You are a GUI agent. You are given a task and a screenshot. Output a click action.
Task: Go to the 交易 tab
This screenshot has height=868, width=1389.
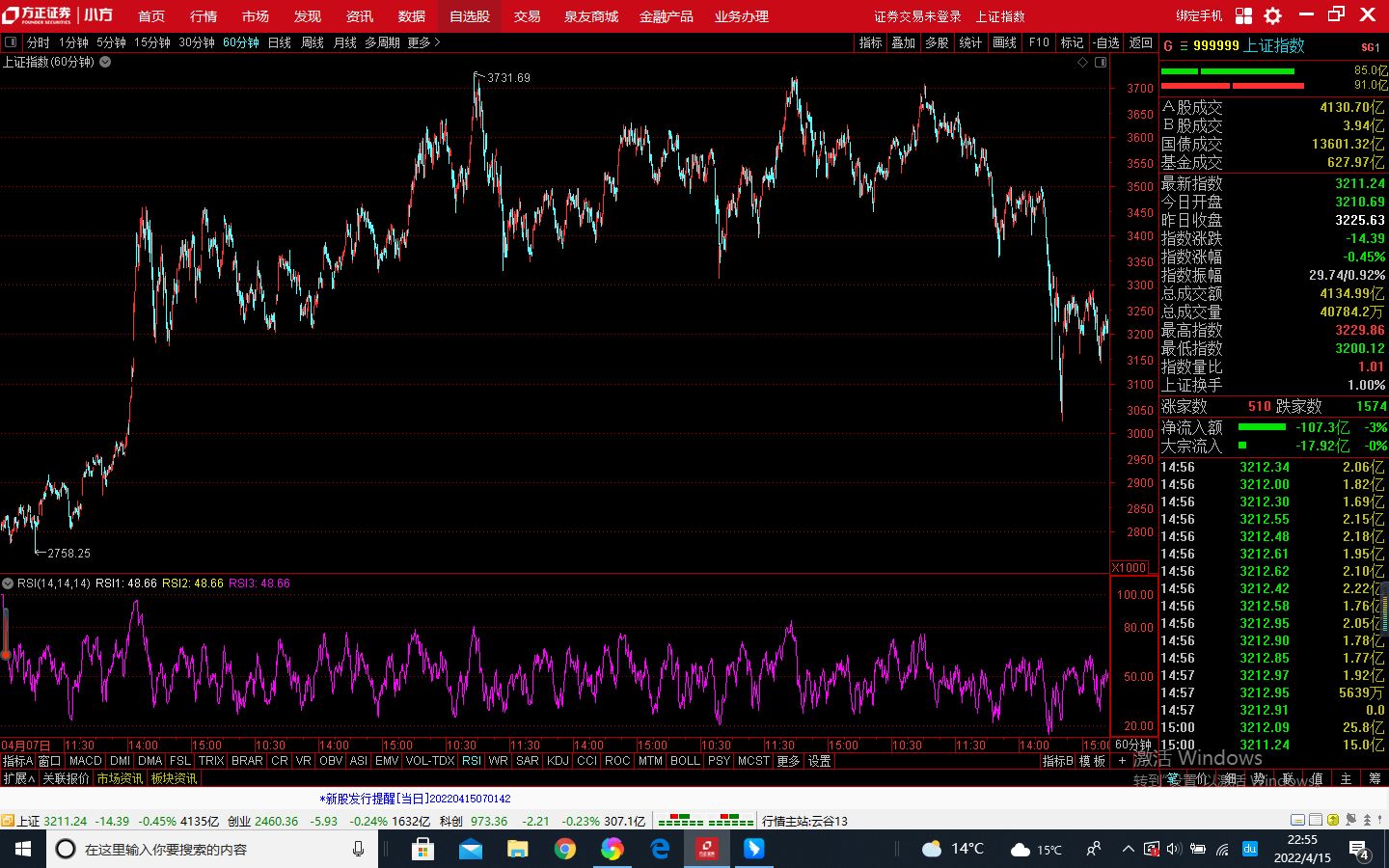point(527,16)
